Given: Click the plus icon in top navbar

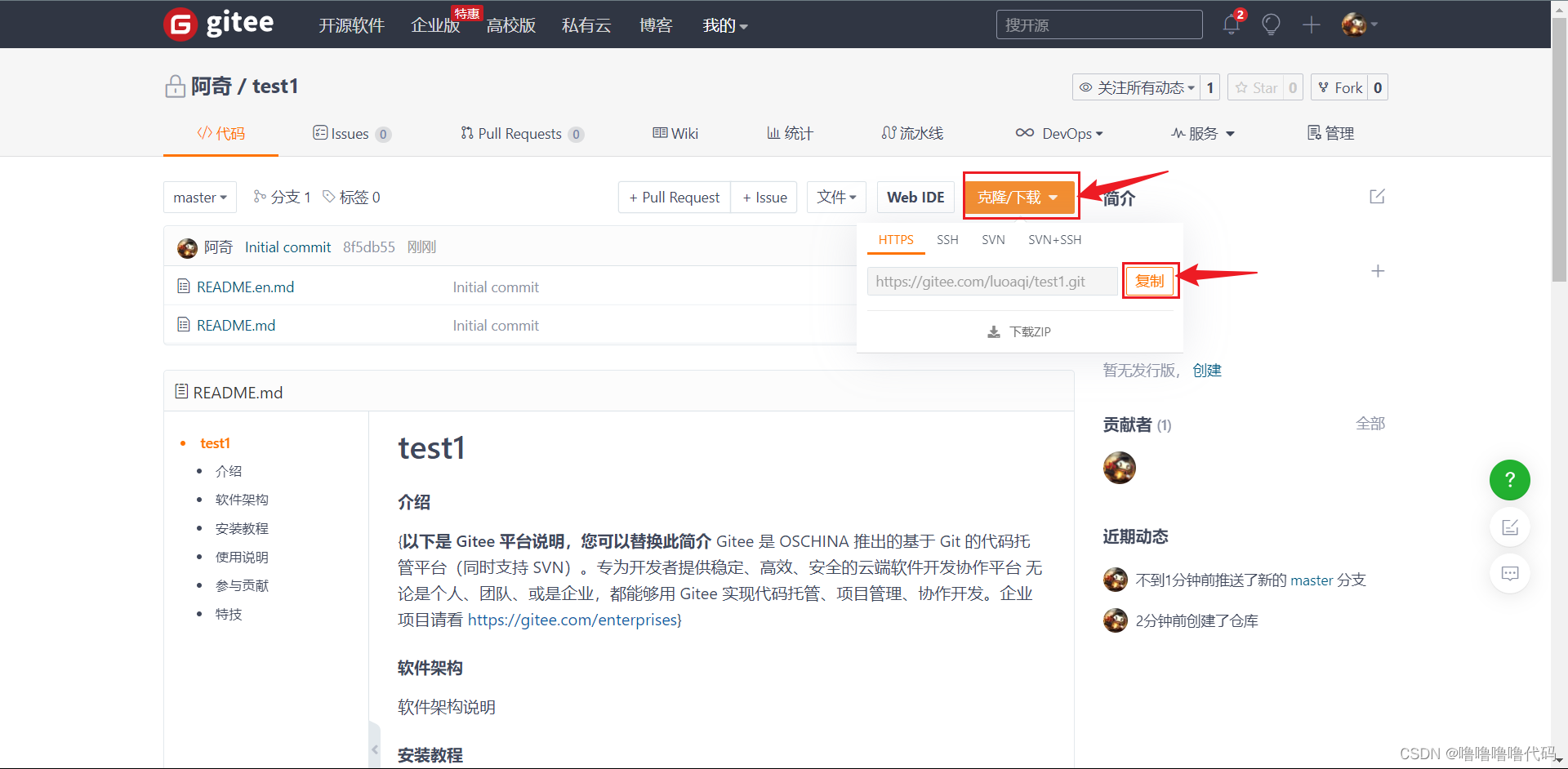Looking at the screenshot, I should (1312, 24).
